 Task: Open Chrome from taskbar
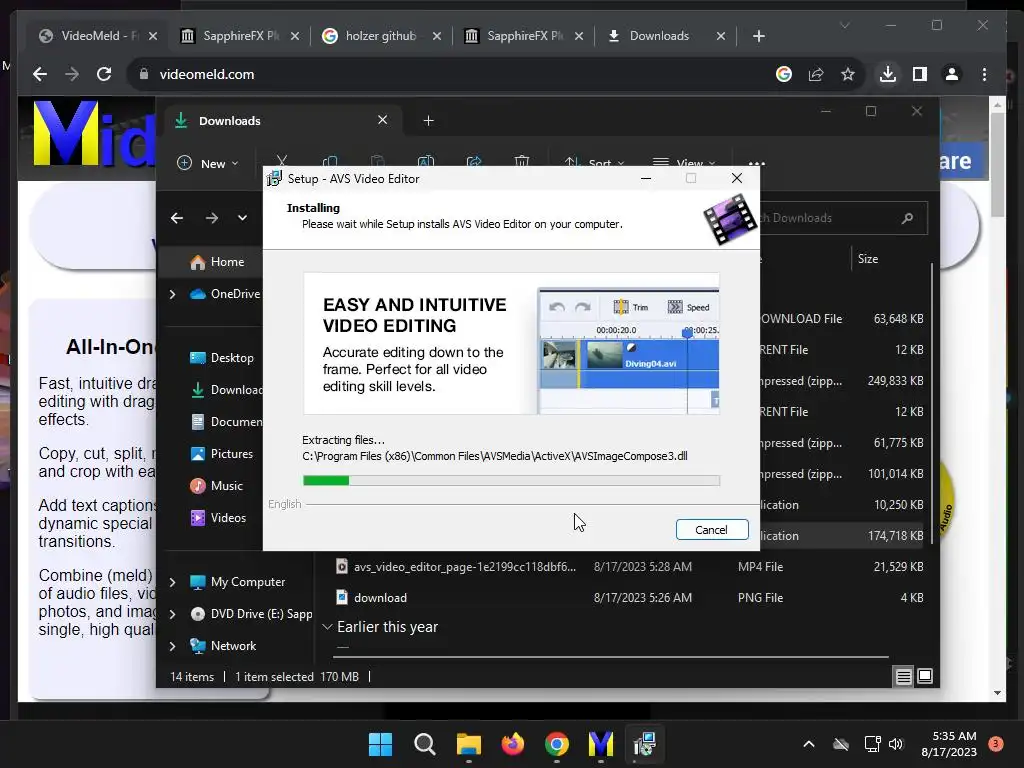pyautogui.click(x=556, y=744)
